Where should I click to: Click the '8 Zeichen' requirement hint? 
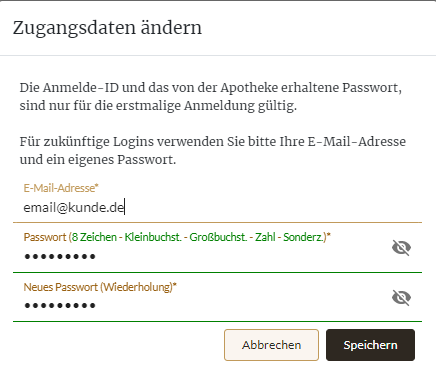[94, 237]
